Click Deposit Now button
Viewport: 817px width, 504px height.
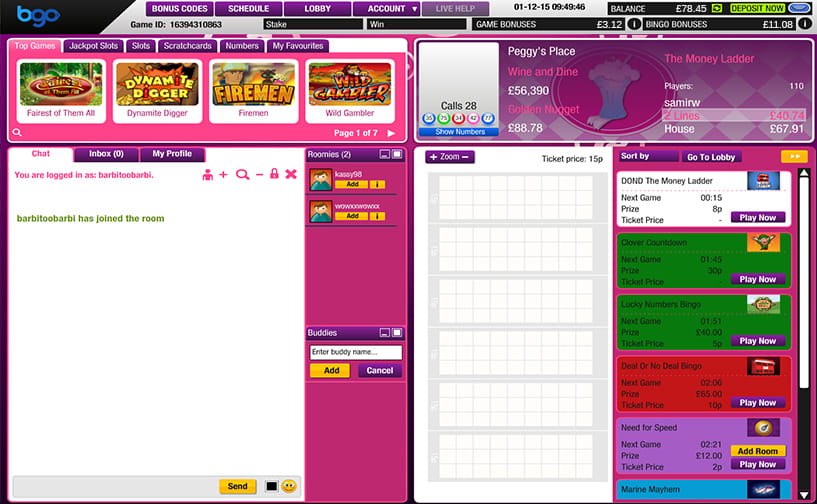click(x=757, y=8)
